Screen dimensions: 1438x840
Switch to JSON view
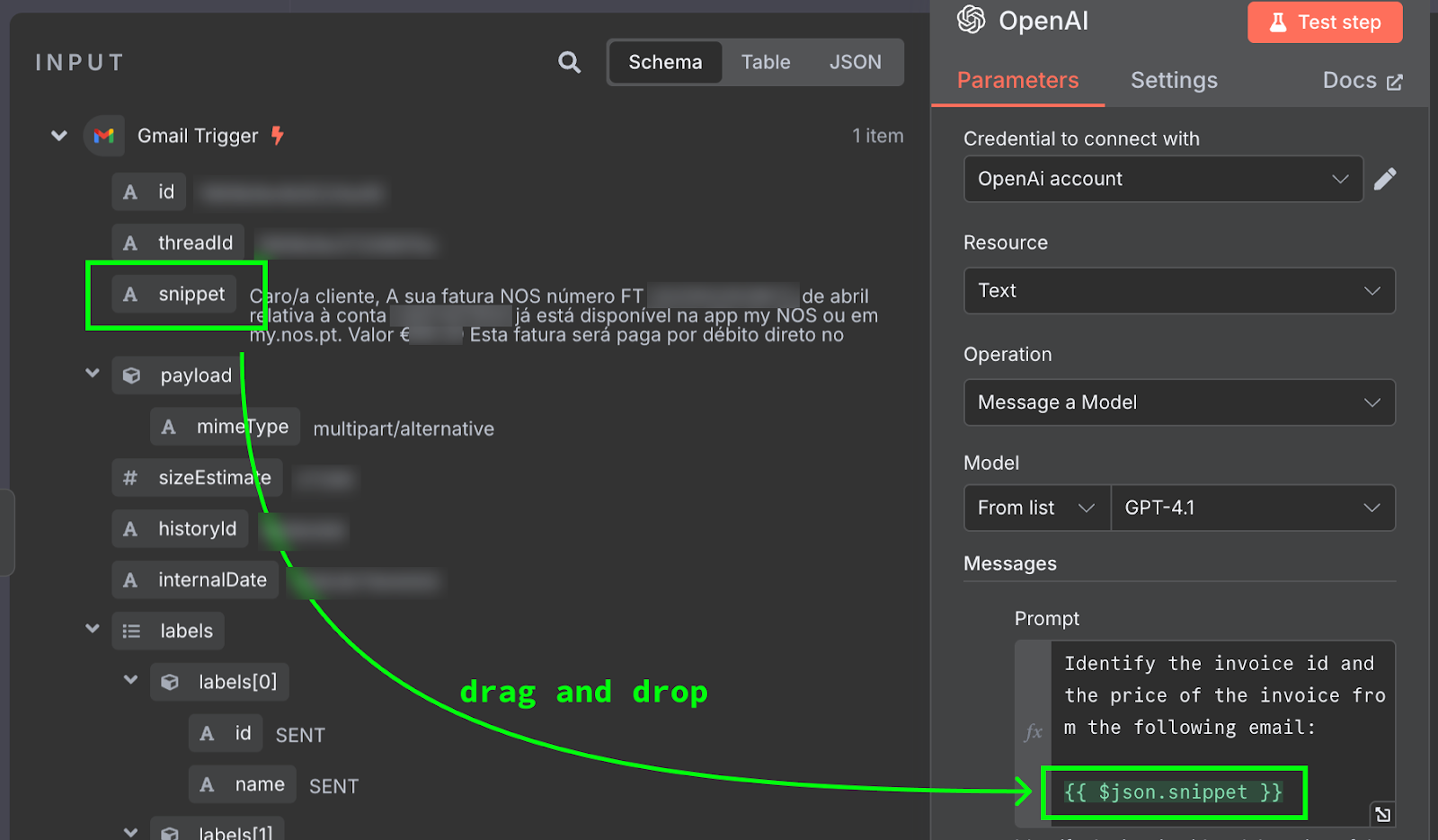[855, 62]
